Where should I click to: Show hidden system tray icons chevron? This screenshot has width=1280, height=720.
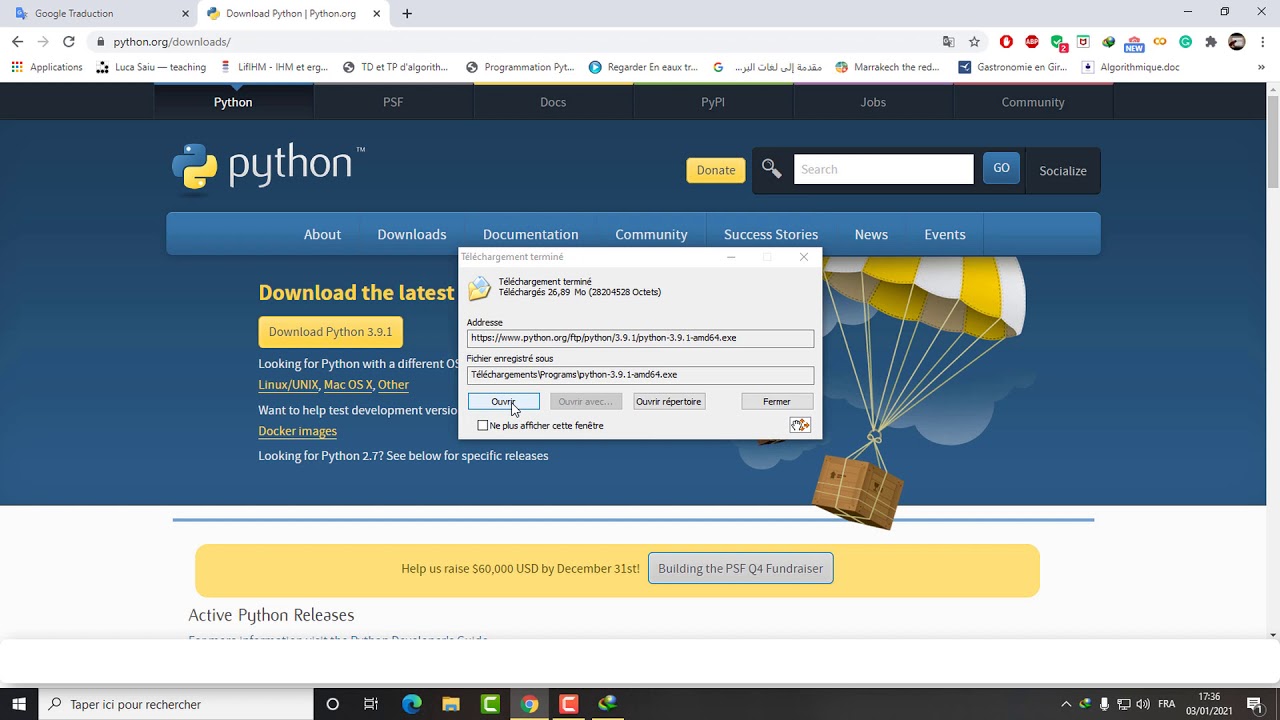click(x=1066, y=704)
